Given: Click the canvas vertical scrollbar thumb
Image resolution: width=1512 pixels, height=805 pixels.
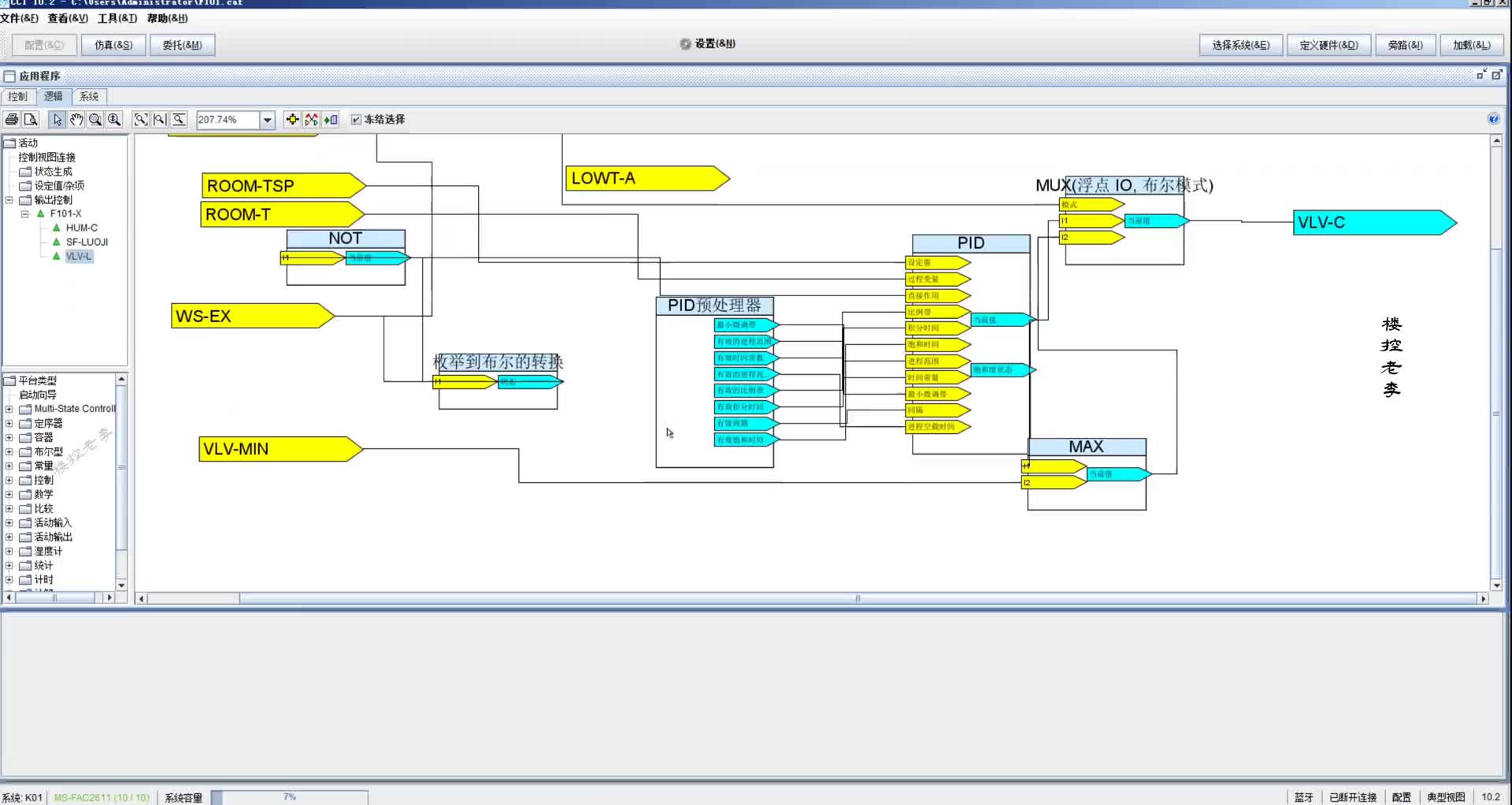Looking at the screenshot, I should pyautogui.click(x=1496, y=413).
